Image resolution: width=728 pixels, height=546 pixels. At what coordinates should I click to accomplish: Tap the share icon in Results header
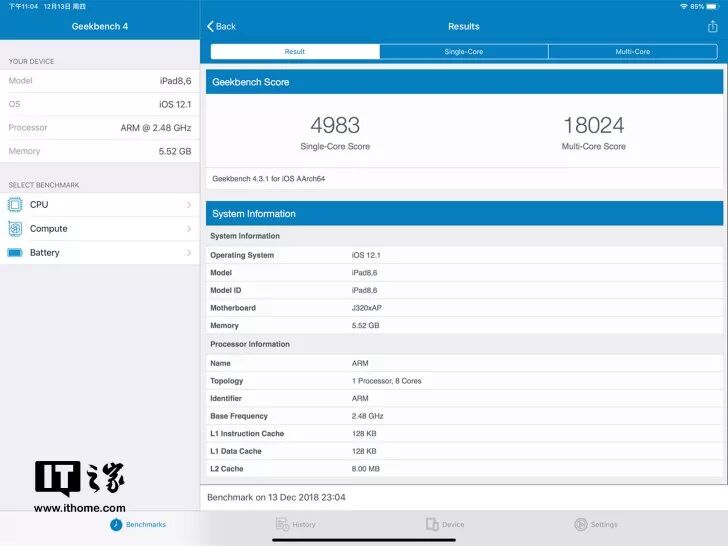[x=712, y=26]
